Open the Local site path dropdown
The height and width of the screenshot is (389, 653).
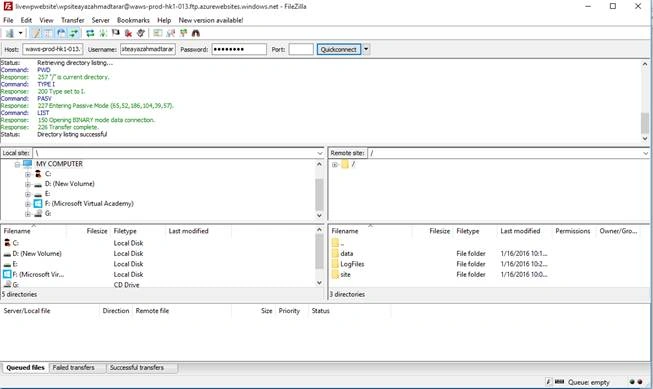(320, 153)
